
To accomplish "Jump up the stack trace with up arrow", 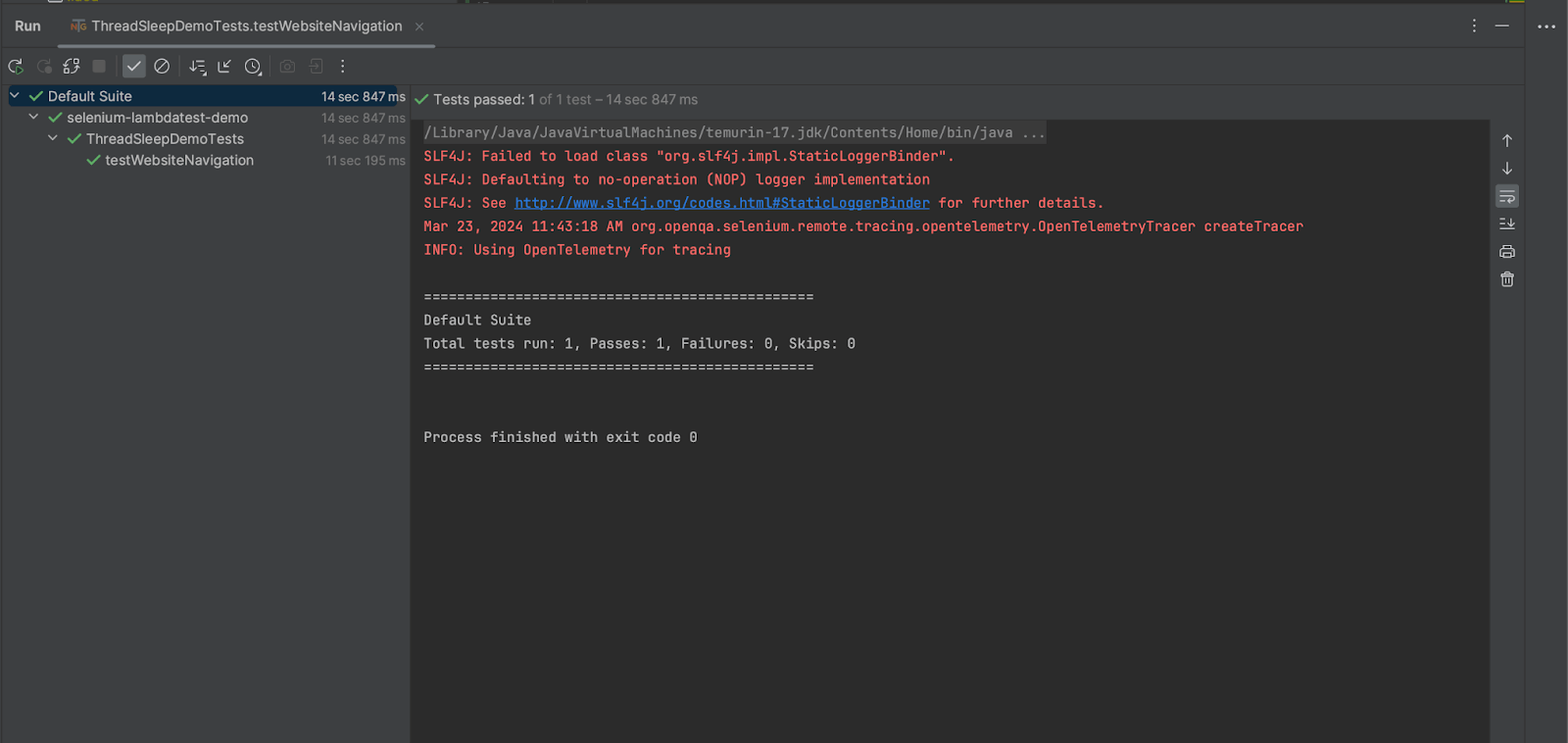I will pyautogui.click(x=1507, y=141).
